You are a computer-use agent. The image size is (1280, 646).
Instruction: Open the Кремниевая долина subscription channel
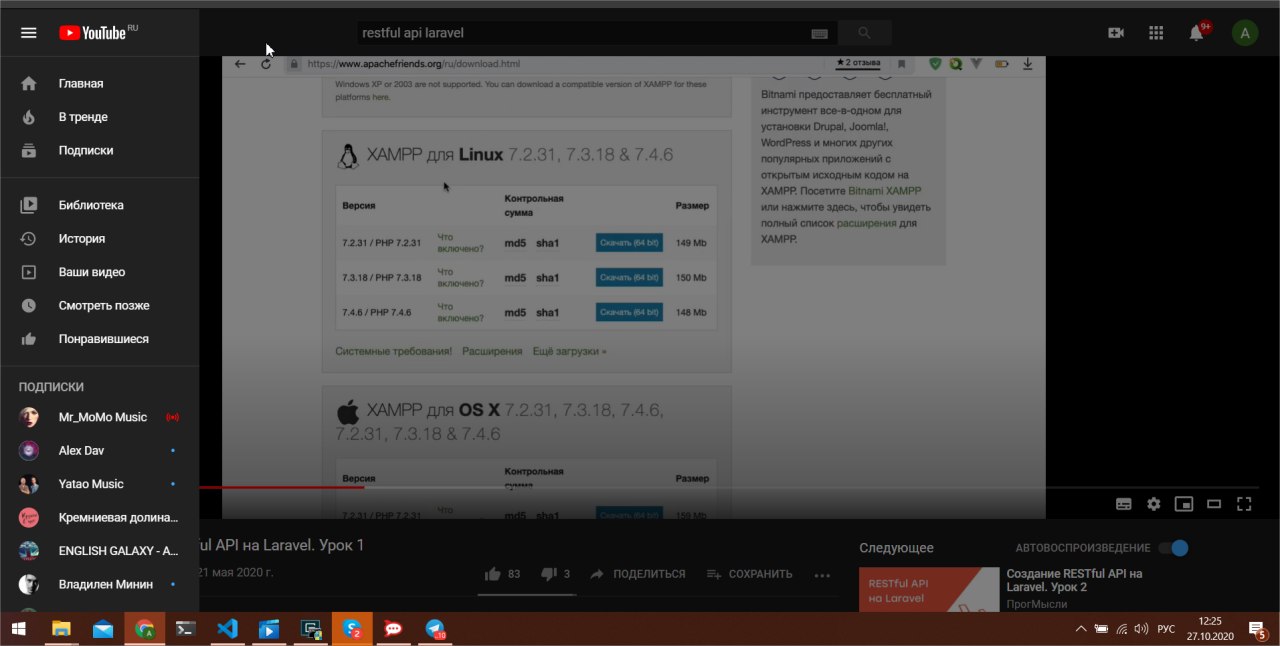point(99,517)
